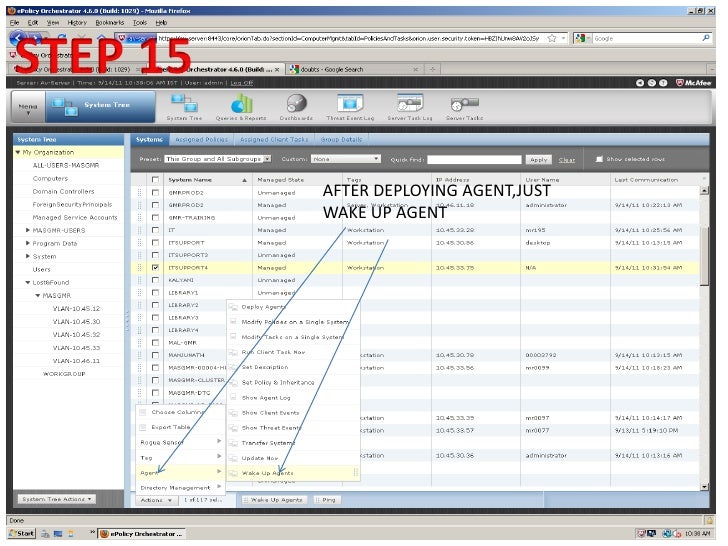This screenshot has height=546, width=728.
Task: Switch to Assigned Policies tab
Action: pos(202,140)
